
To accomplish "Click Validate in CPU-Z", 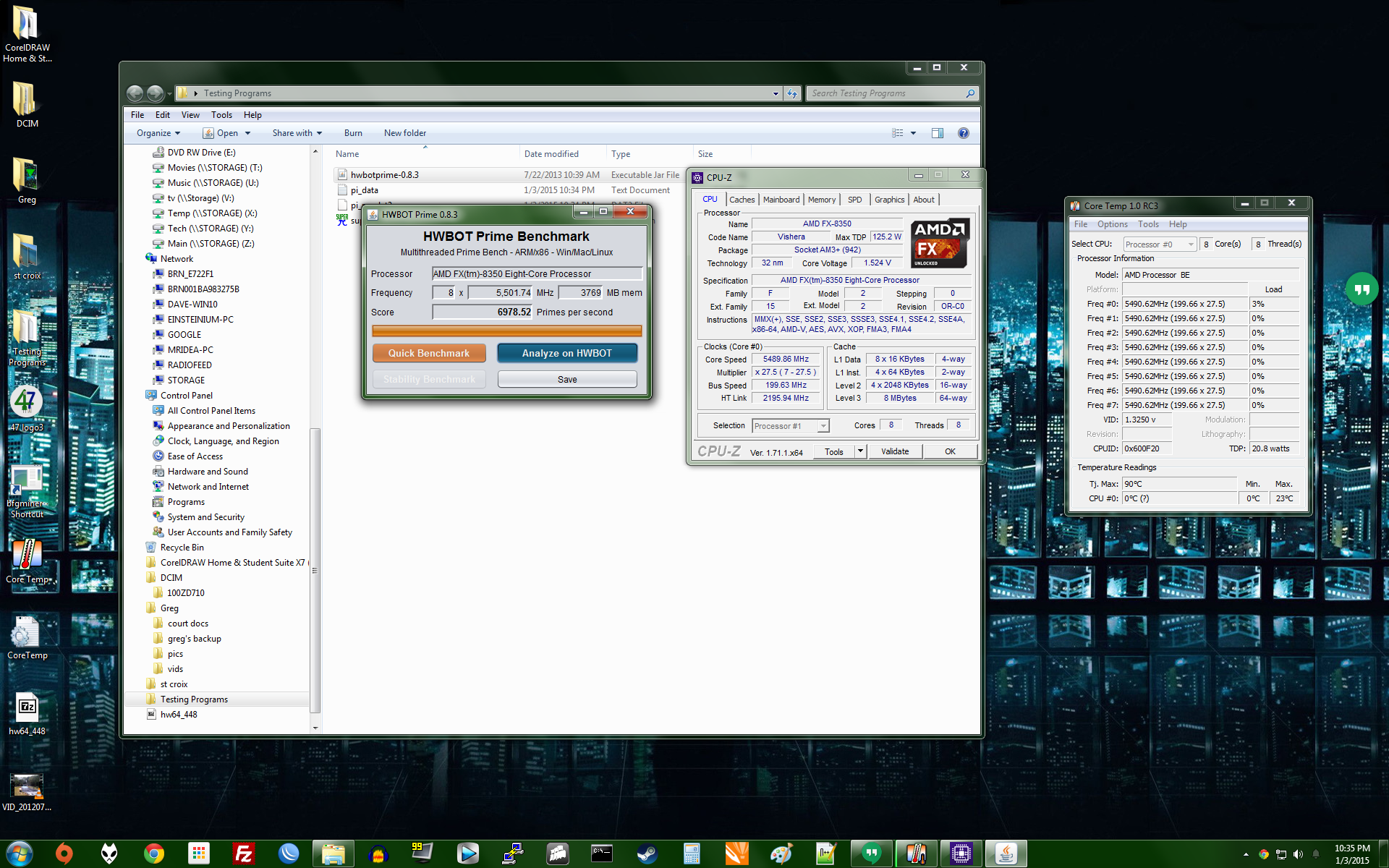I will click(x=895, y=451).
